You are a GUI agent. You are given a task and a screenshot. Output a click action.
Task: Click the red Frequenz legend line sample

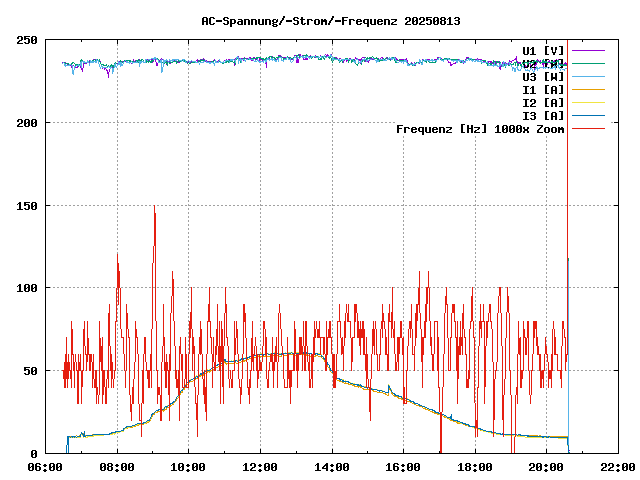pos(588,129)
